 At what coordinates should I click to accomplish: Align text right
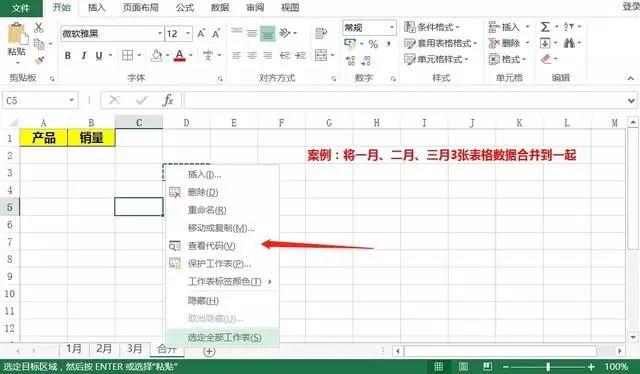268,56
